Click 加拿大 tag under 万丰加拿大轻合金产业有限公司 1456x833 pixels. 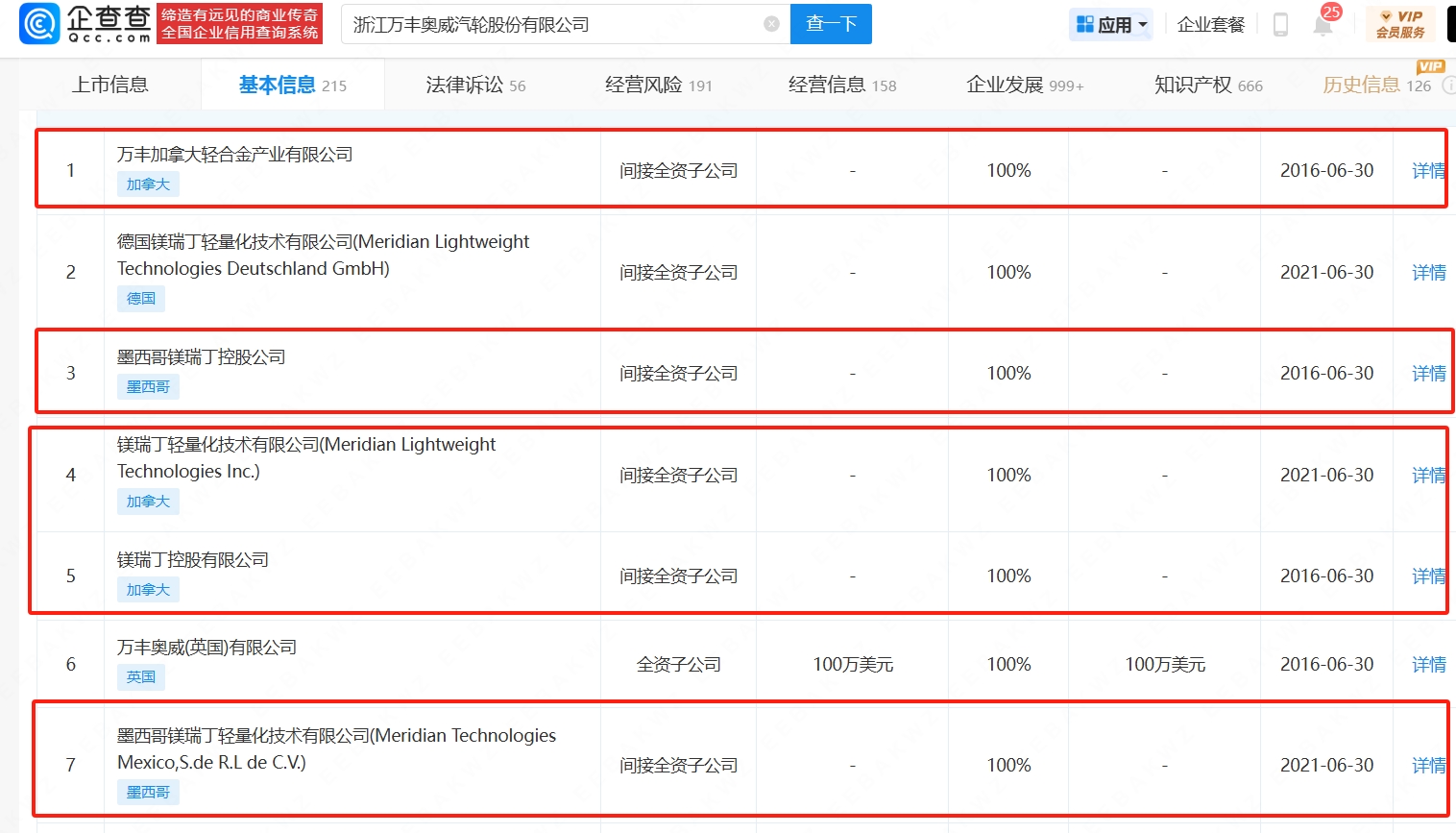[148, 184]
